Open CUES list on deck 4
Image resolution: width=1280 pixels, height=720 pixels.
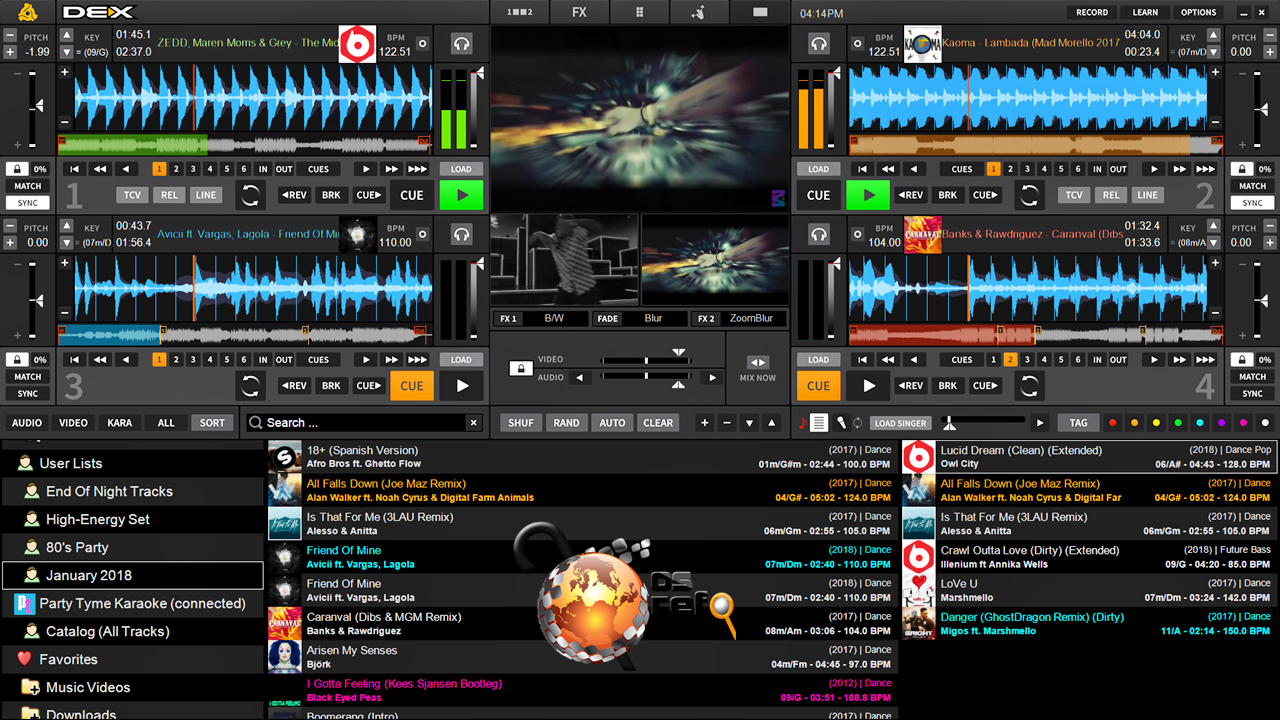[x=962, y=360]
